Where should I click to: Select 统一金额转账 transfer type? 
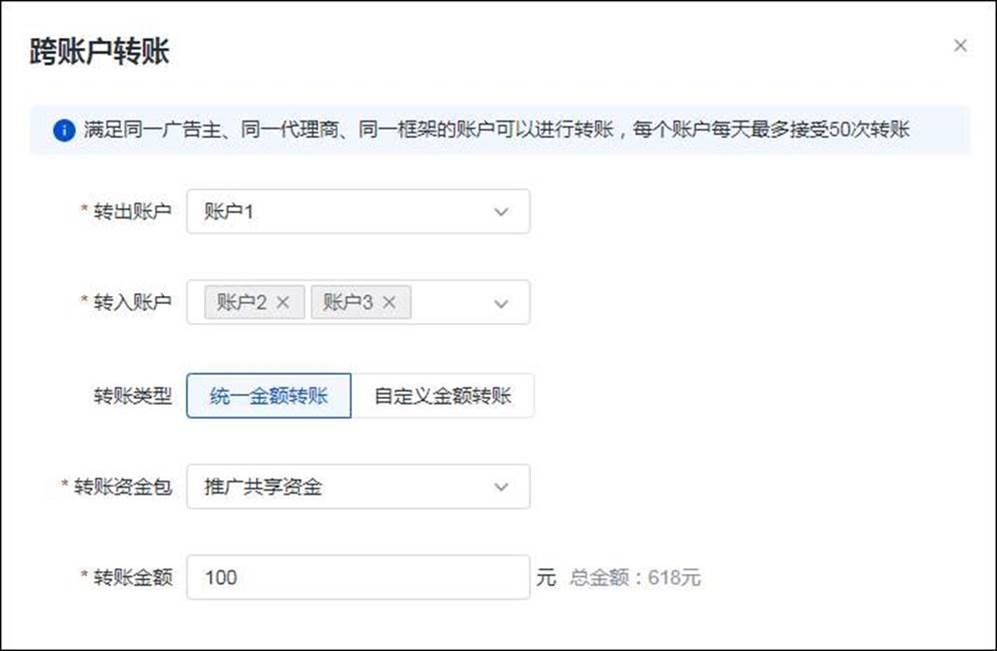tap(269, 396)
